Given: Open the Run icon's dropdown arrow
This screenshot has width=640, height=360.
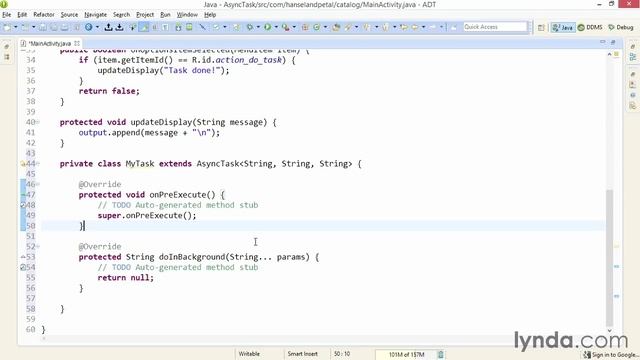Looking at the screenshot, I should click(x=276, y=27).
